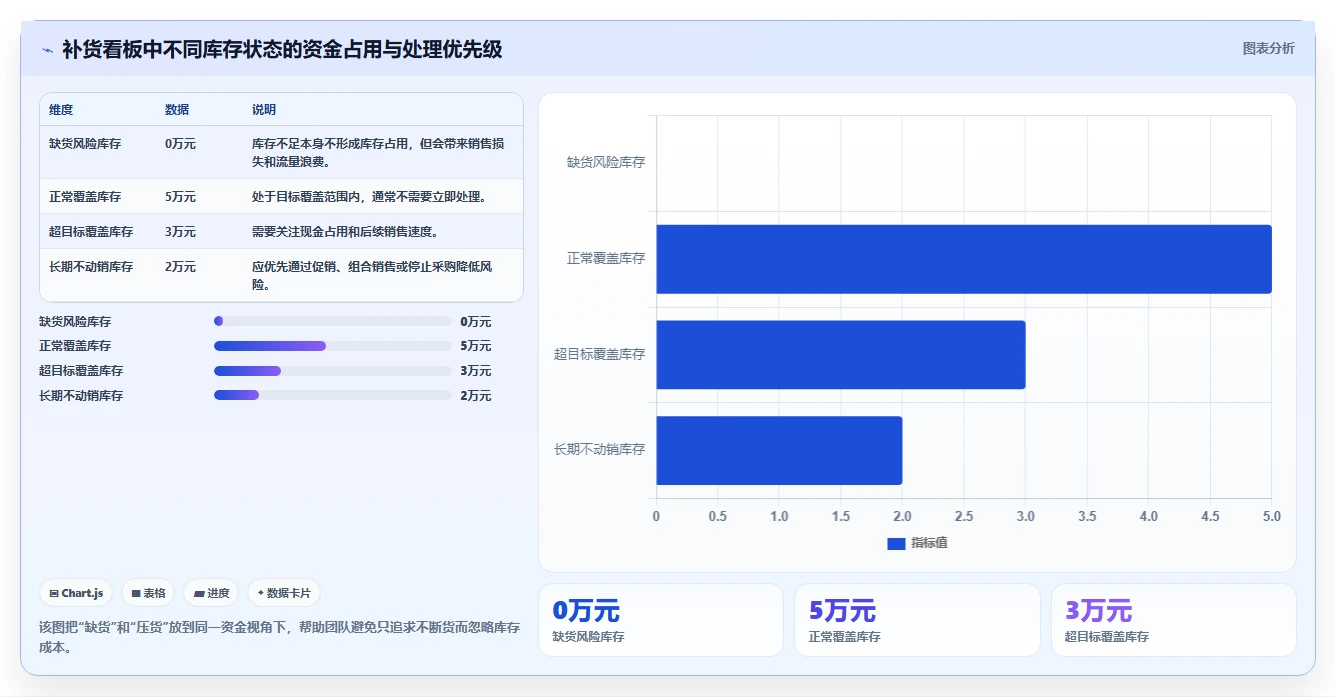The height and width of the screenshot is (697, 1336).
Task: Click the 指标值 legend label
Action: point(929,543)
